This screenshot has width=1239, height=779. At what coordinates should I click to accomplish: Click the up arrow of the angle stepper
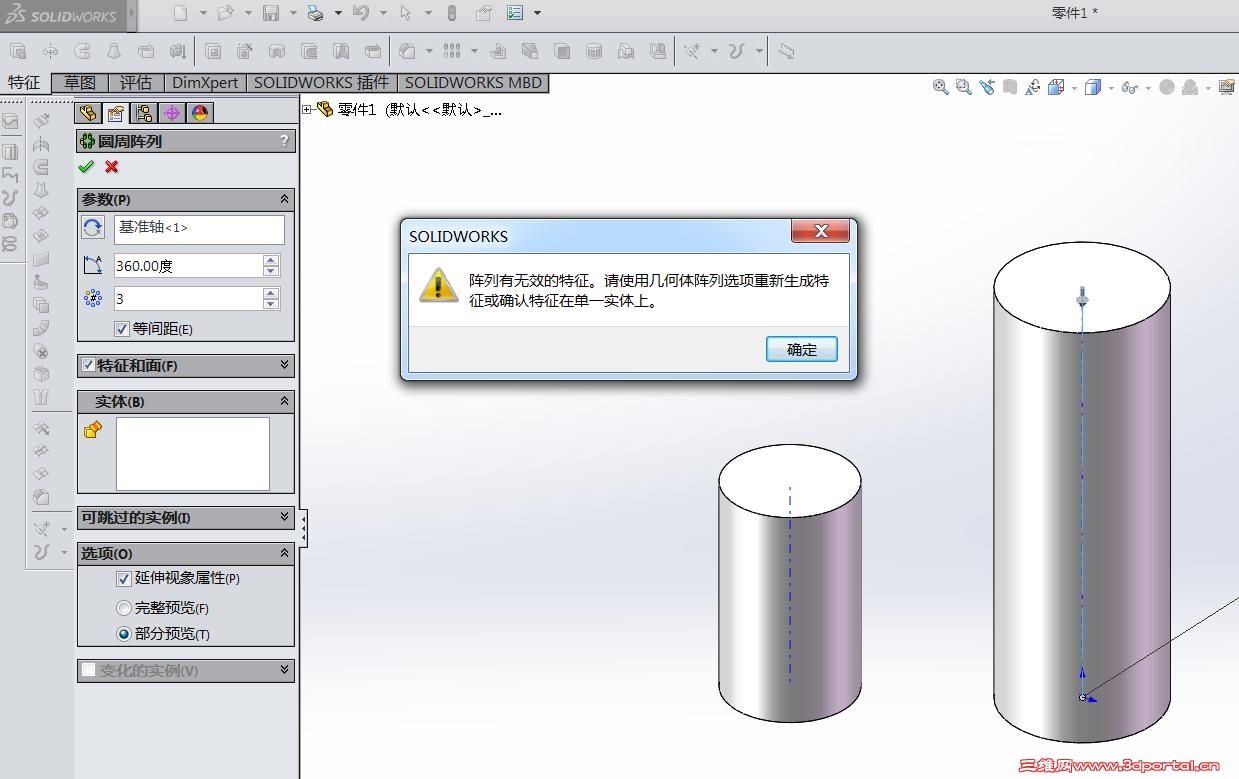coord(271,260)
